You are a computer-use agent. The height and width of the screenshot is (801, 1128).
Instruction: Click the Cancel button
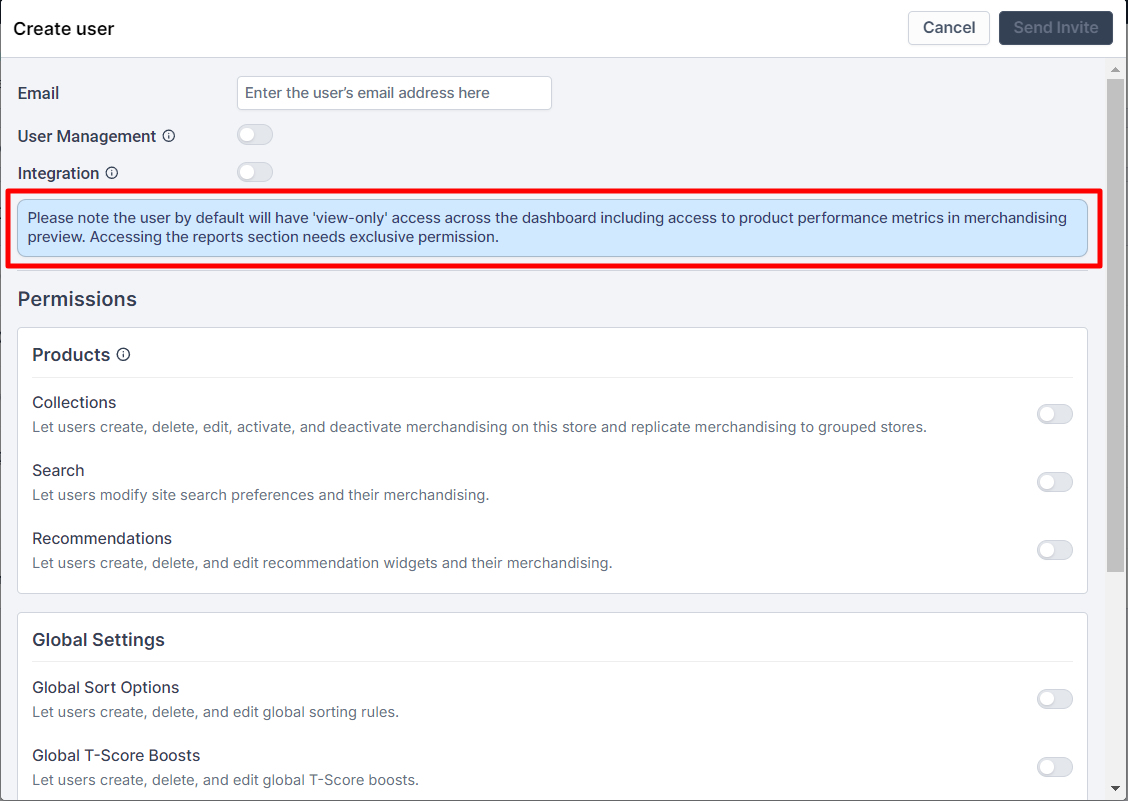(949, 27)
